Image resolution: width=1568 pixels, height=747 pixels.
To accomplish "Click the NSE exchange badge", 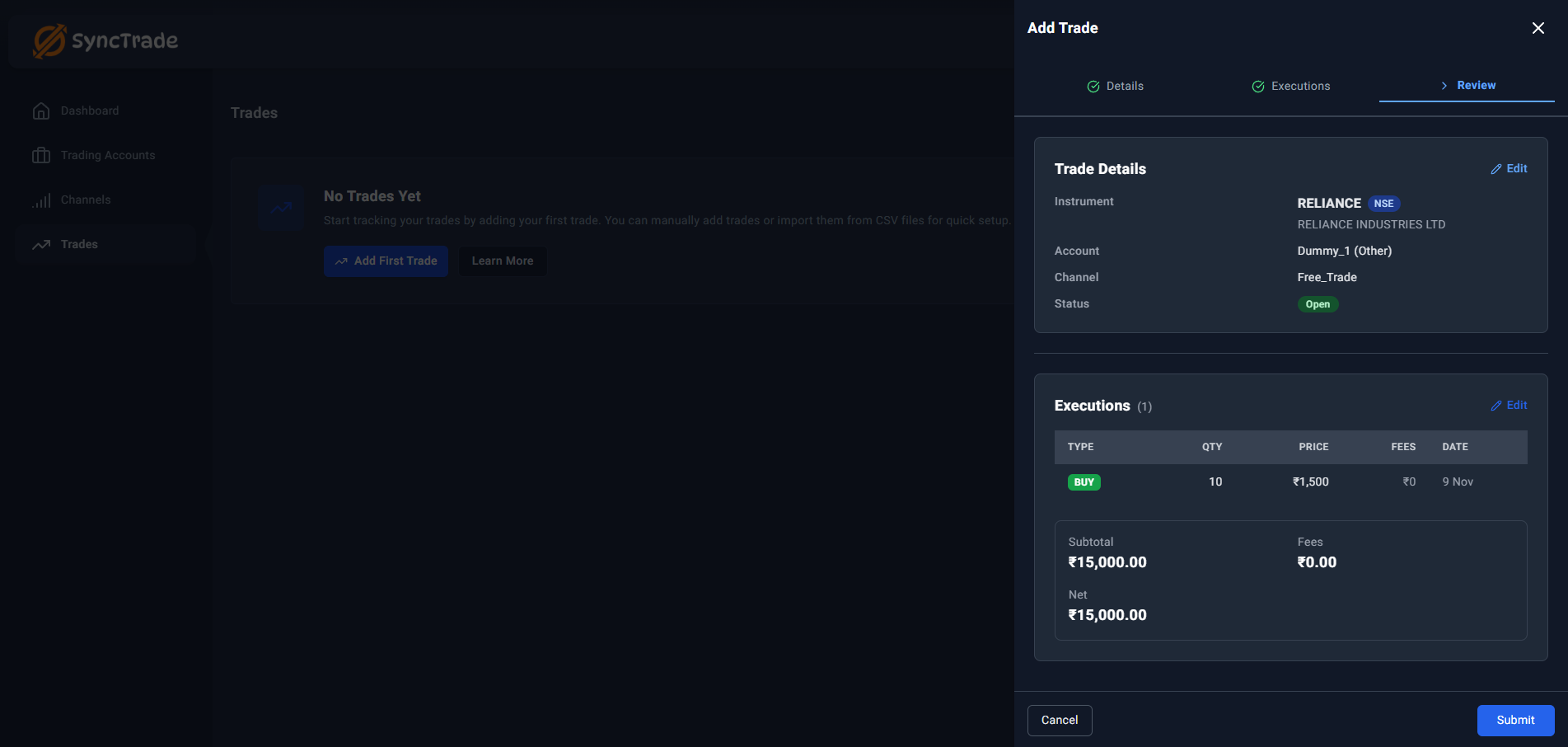I will (x=1383, y=204).
